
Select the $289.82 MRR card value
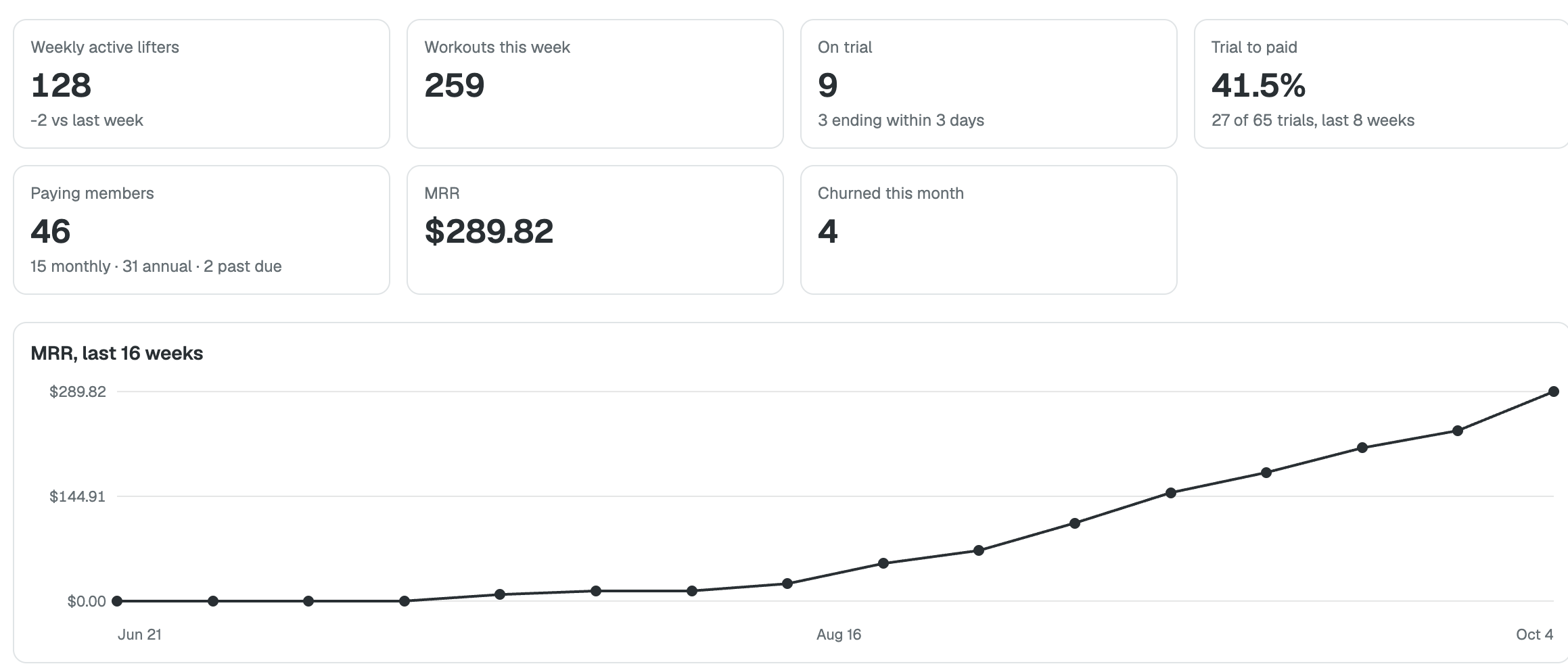(489, 231)
